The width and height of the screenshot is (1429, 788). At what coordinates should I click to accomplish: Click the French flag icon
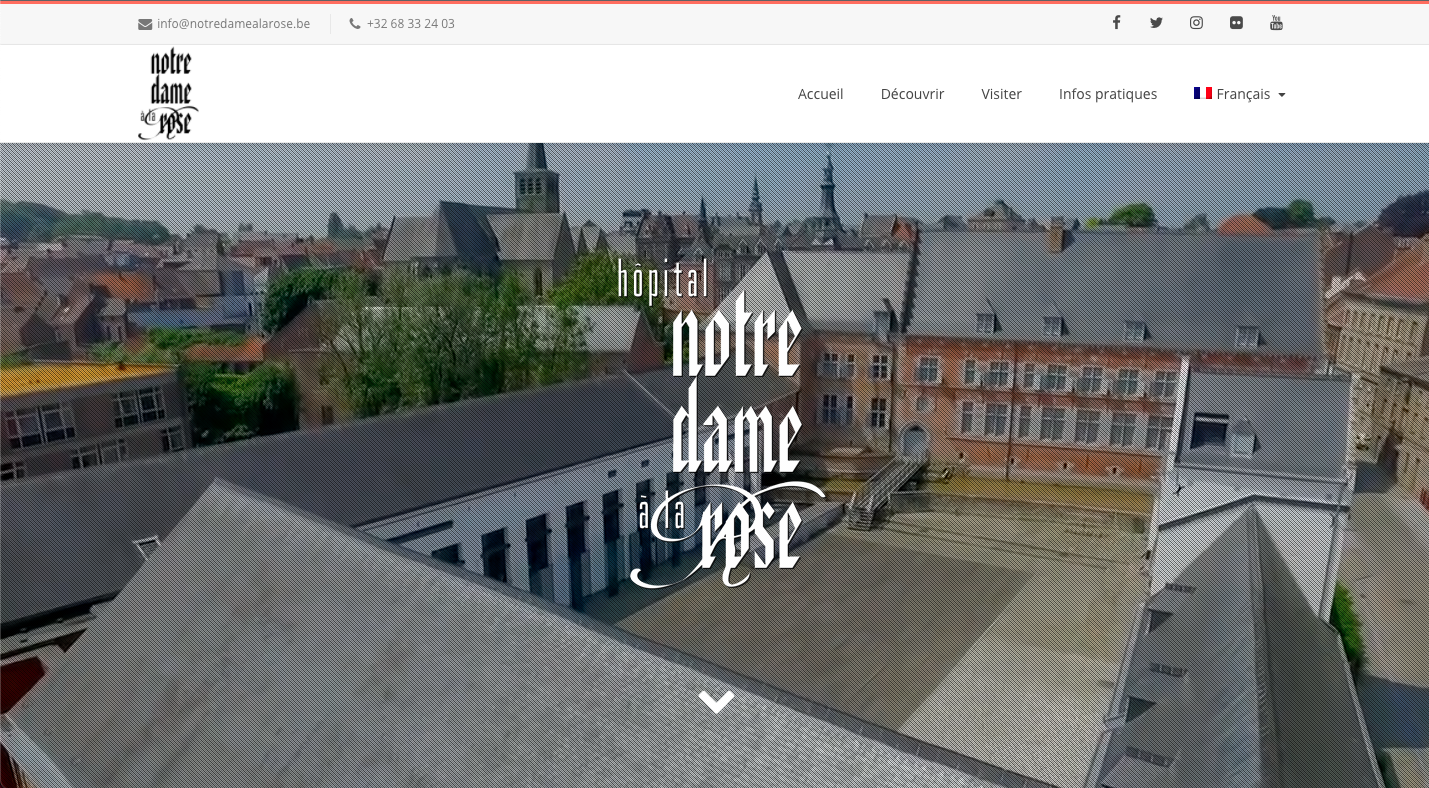coord(1203,93)
